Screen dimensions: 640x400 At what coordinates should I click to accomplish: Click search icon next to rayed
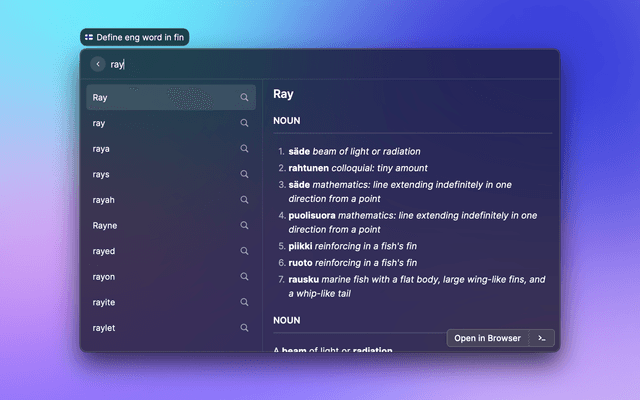pyautogui.click(x=244, y=251)
